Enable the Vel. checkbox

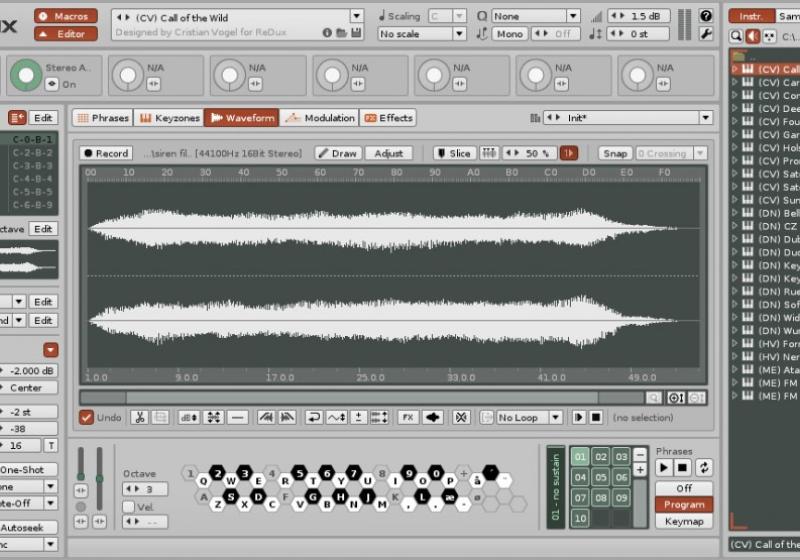[x=129, y=506]
